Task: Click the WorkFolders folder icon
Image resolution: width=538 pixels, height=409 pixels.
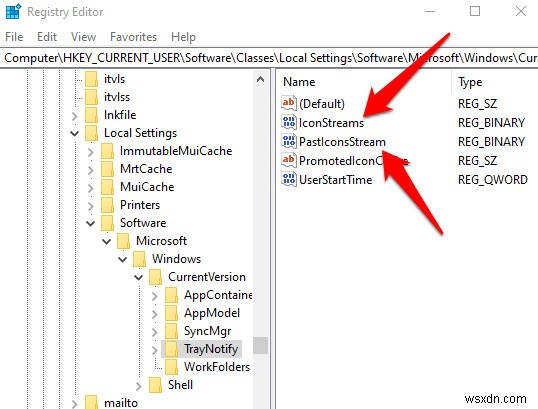Action: tap(171, 367)
